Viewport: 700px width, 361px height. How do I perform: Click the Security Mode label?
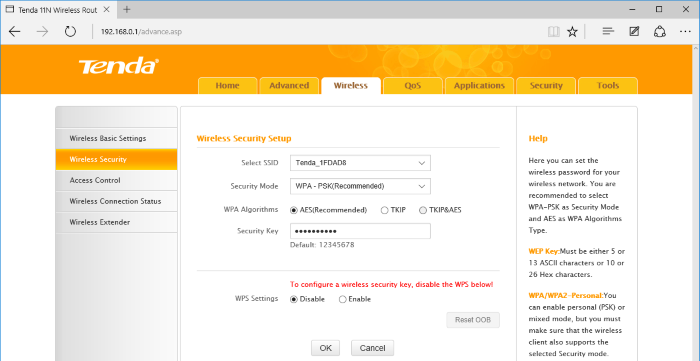(254, 186)
